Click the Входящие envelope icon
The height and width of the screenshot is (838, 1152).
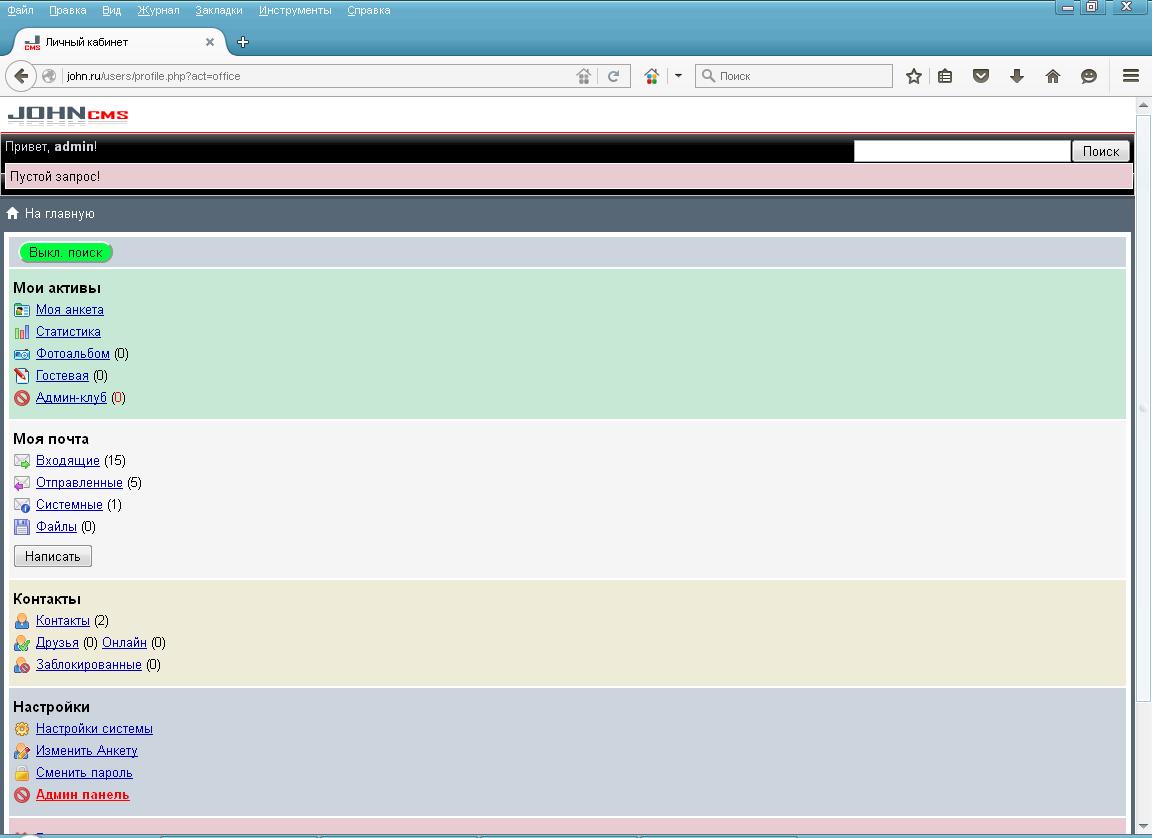tap(22, 461)
